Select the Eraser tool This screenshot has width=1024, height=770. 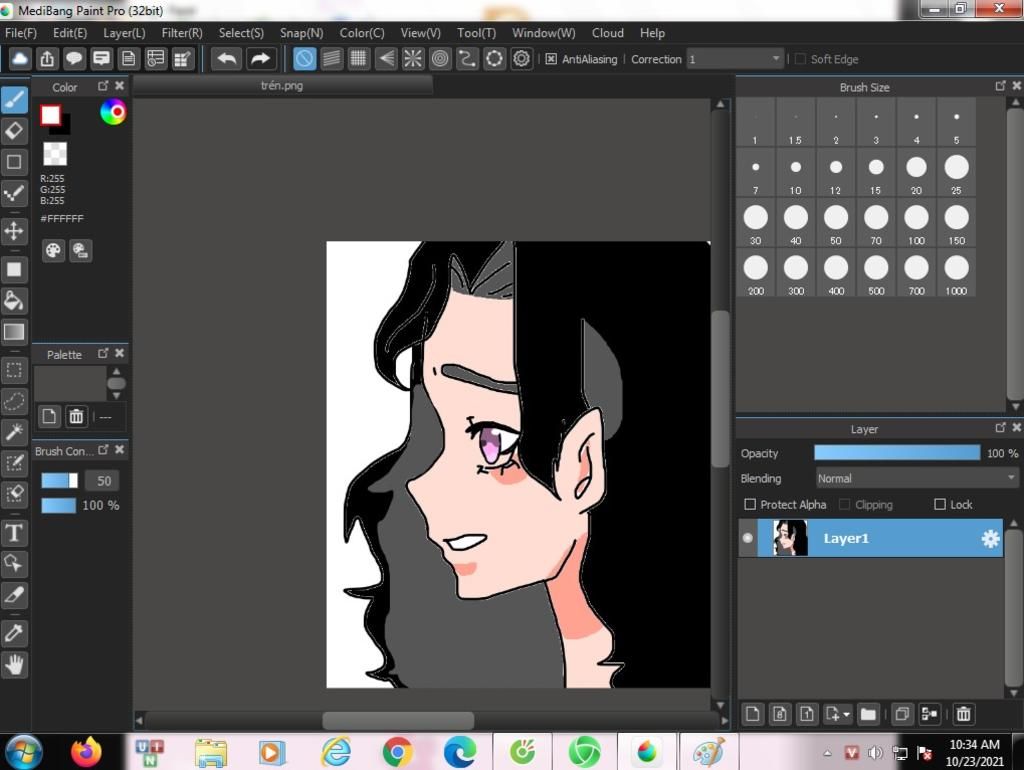point(14,131)
